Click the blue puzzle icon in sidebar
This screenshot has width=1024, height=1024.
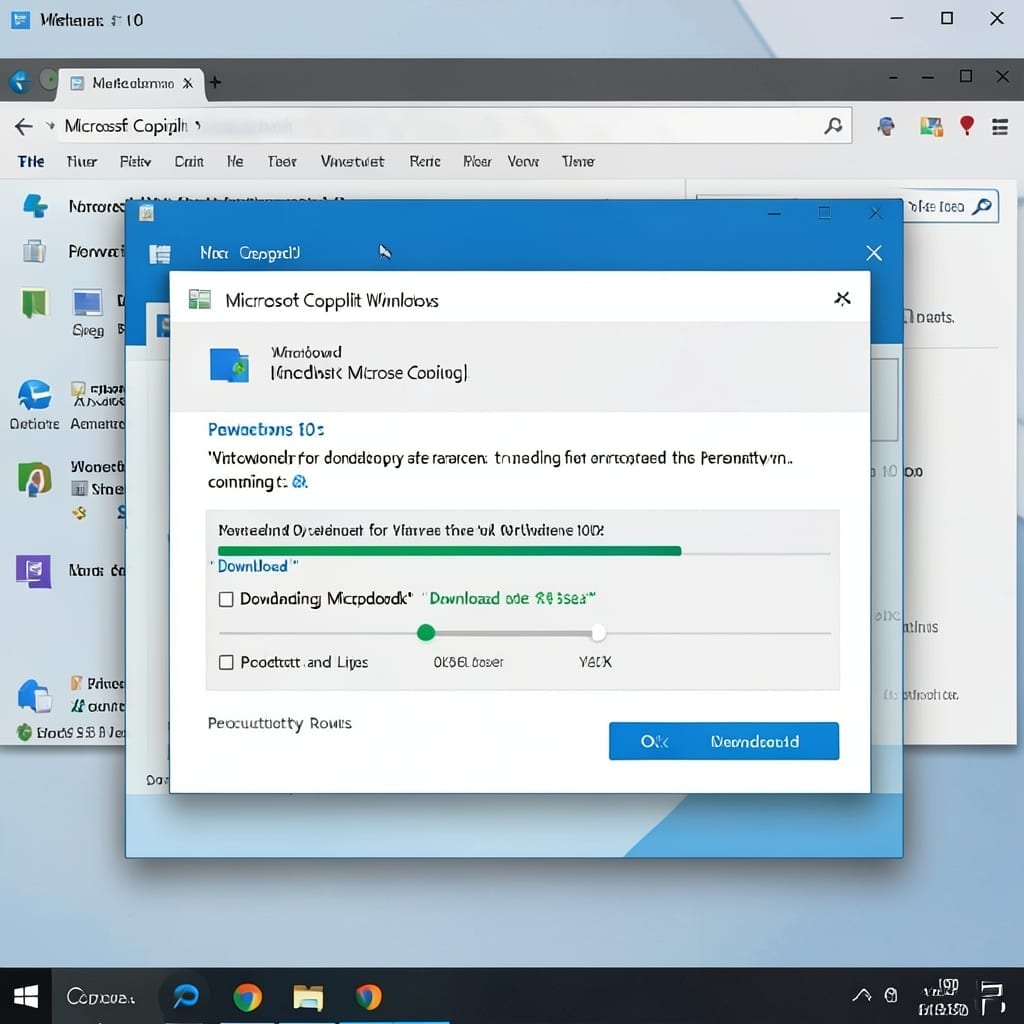click(35, 206)
